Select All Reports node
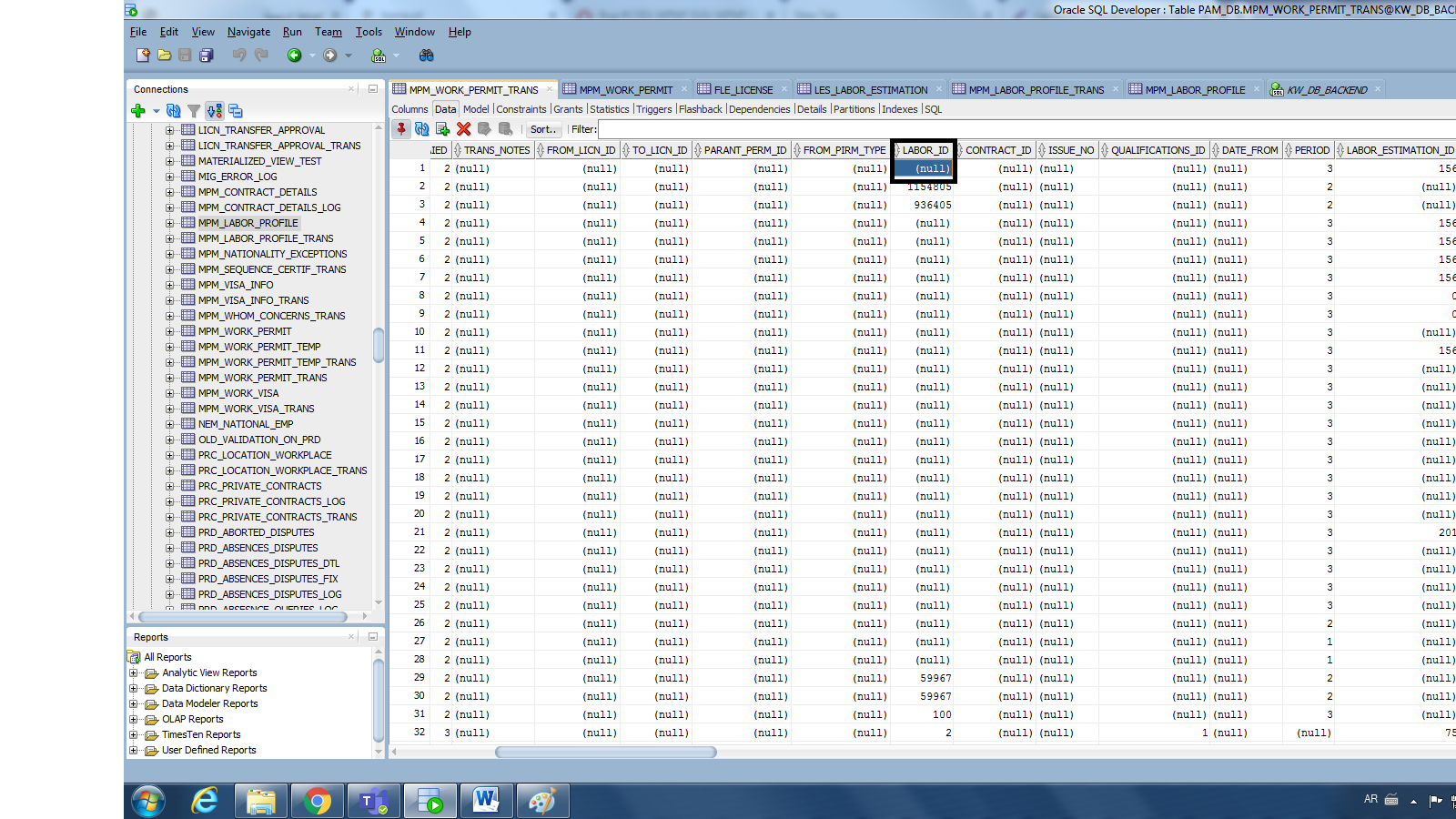Viewport: 1456px width, 819px height. (167, 657)
